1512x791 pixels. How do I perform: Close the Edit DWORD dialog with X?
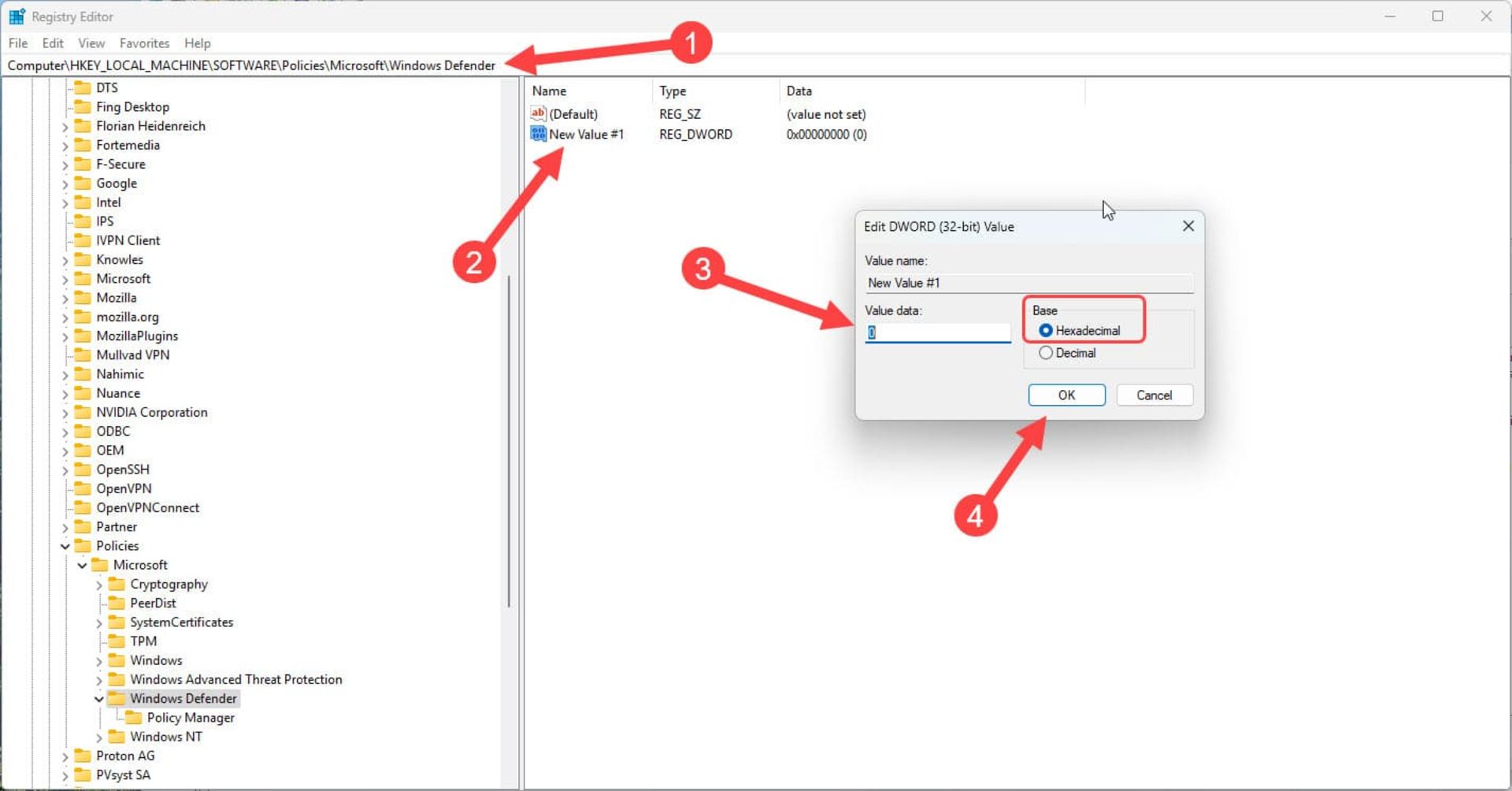(1188, 226)
